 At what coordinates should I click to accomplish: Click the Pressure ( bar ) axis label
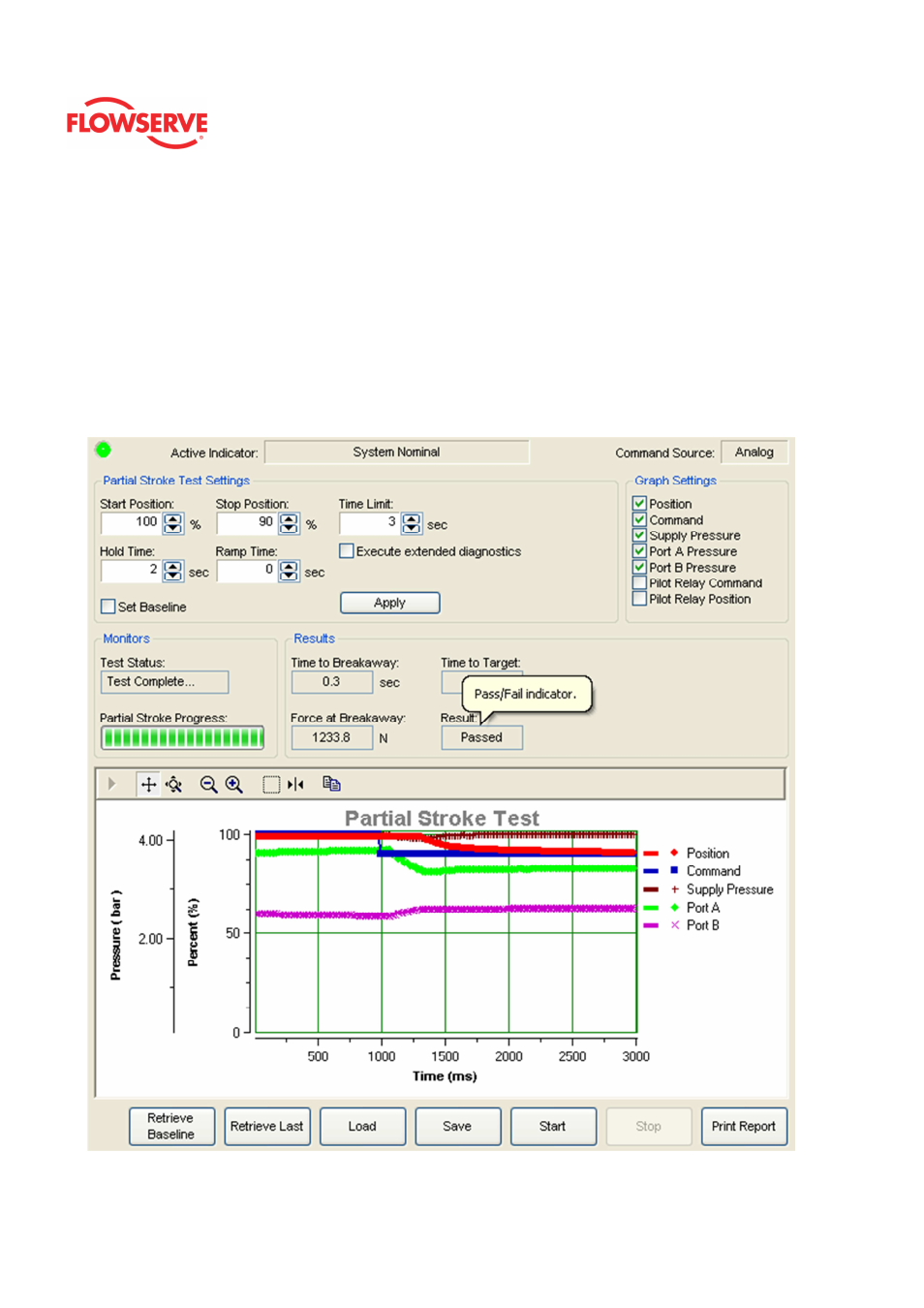(115, 935)
